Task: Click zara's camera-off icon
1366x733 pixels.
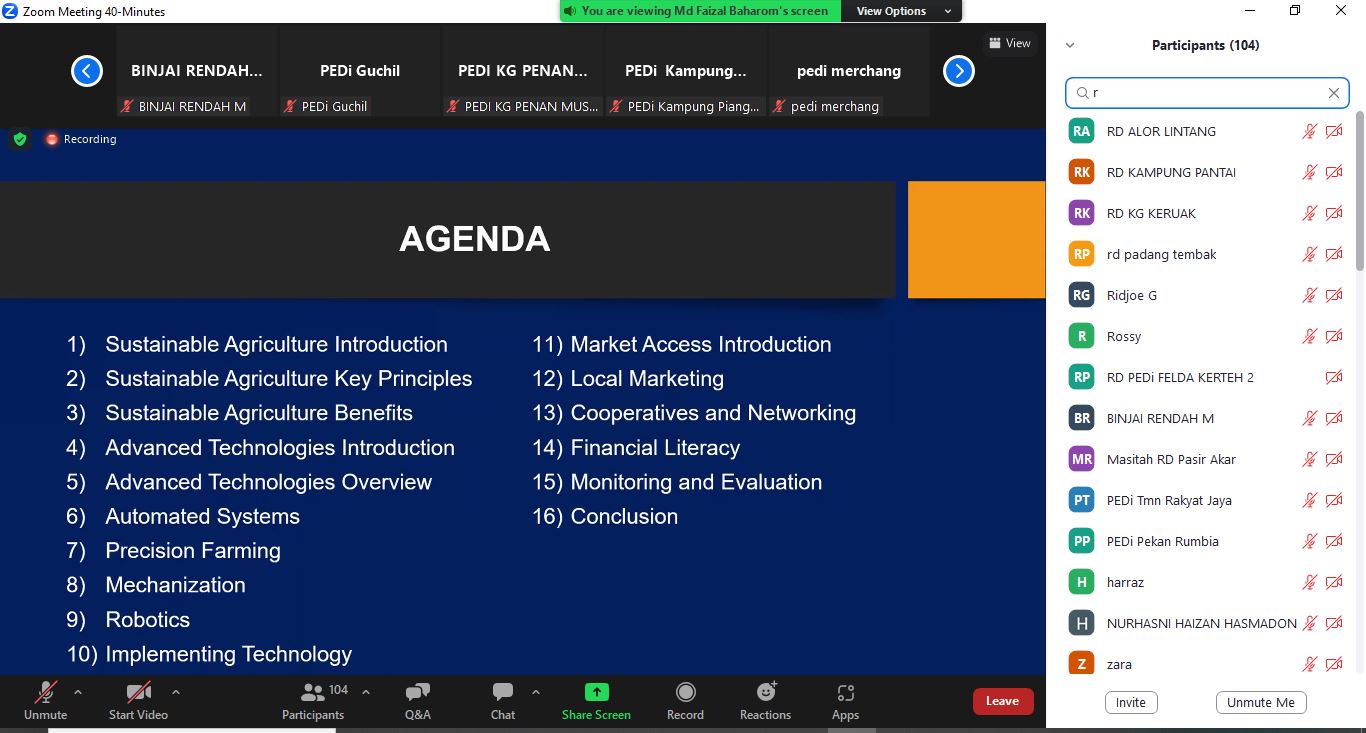Action: tap(1334, 664)
